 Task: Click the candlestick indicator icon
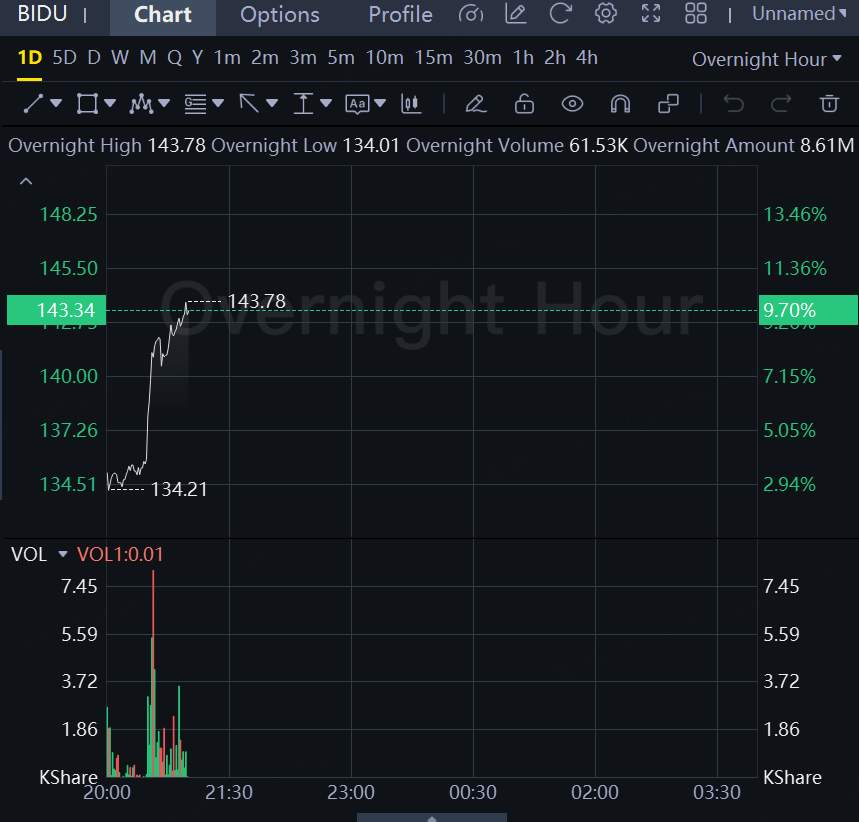pos(411,104)
